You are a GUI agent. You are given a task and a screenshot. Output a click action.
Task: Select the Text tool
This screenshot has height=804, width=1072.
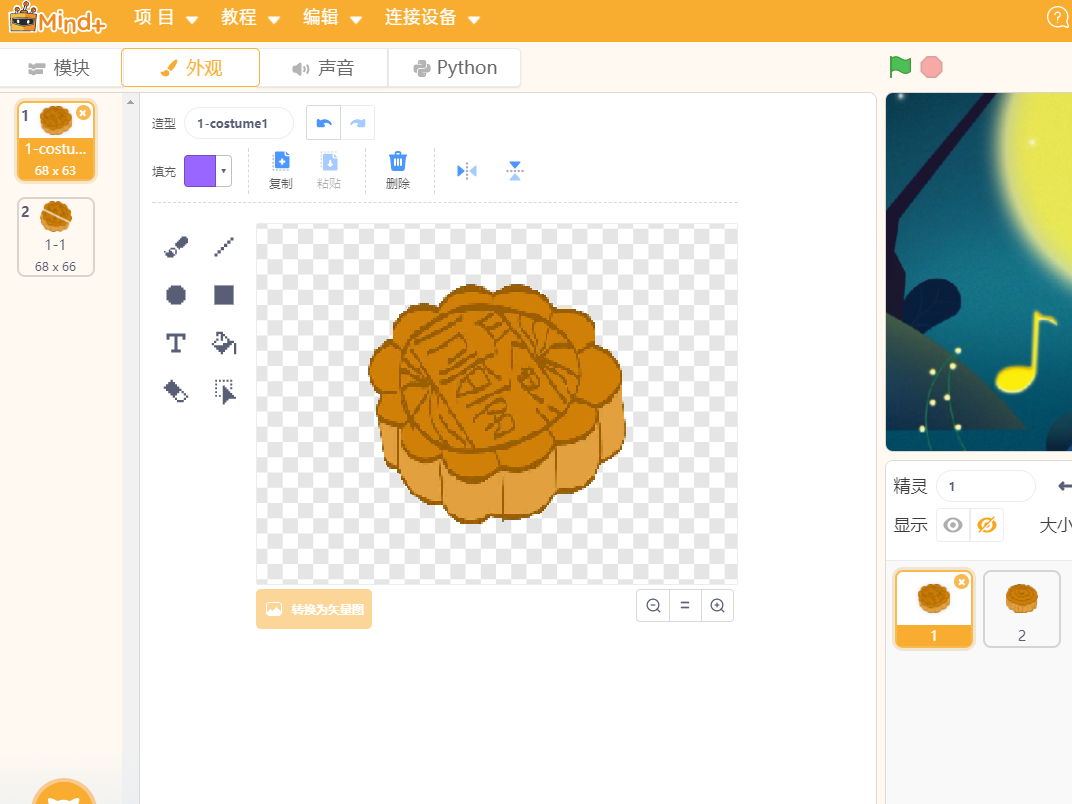tap(176, 343)
